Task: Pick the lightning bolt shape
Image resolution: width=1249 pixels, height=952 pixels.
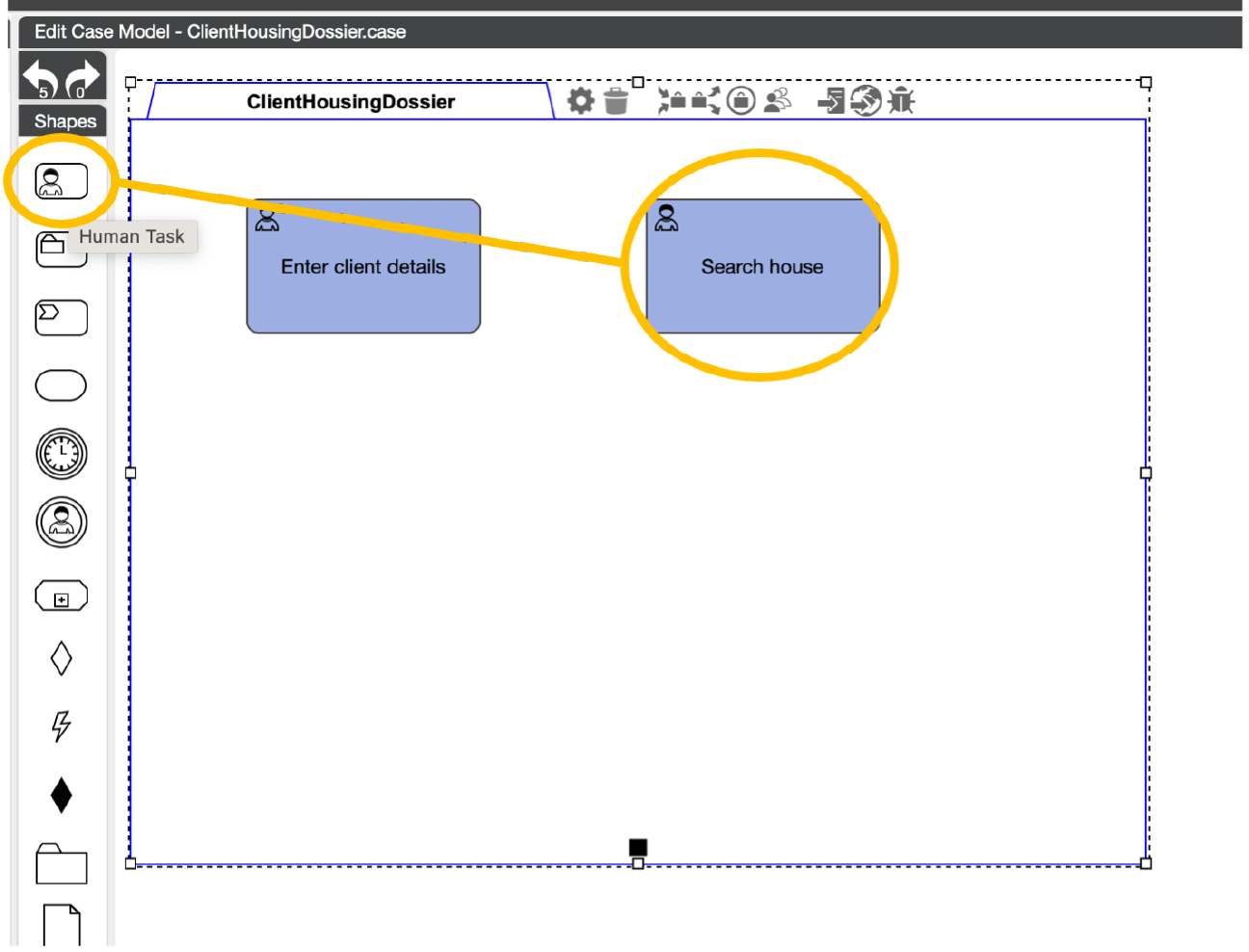Action: (x=61, y=726)
